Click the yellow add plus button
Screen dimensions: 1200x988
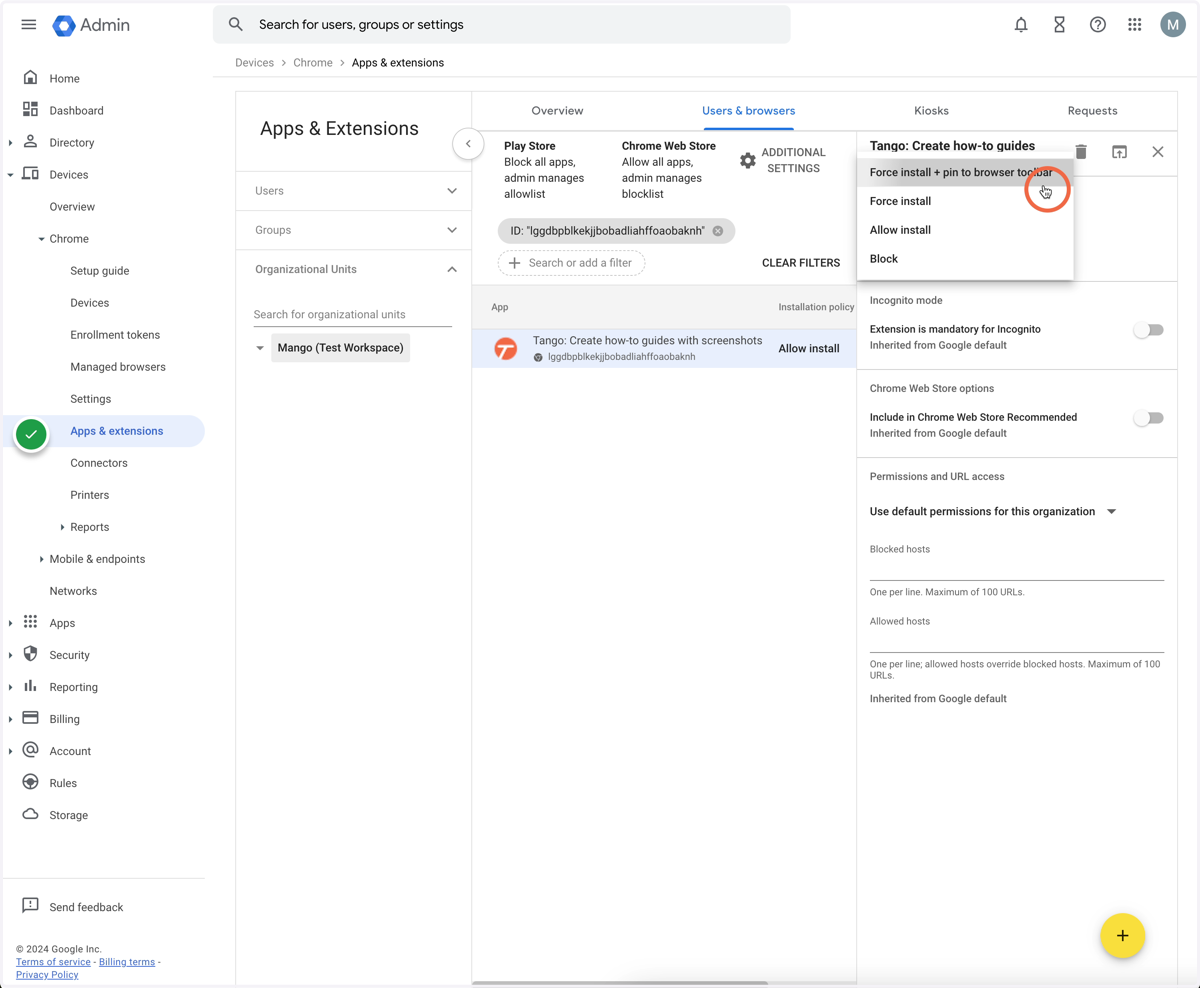pyautogui.click(x=1122, y=936)
